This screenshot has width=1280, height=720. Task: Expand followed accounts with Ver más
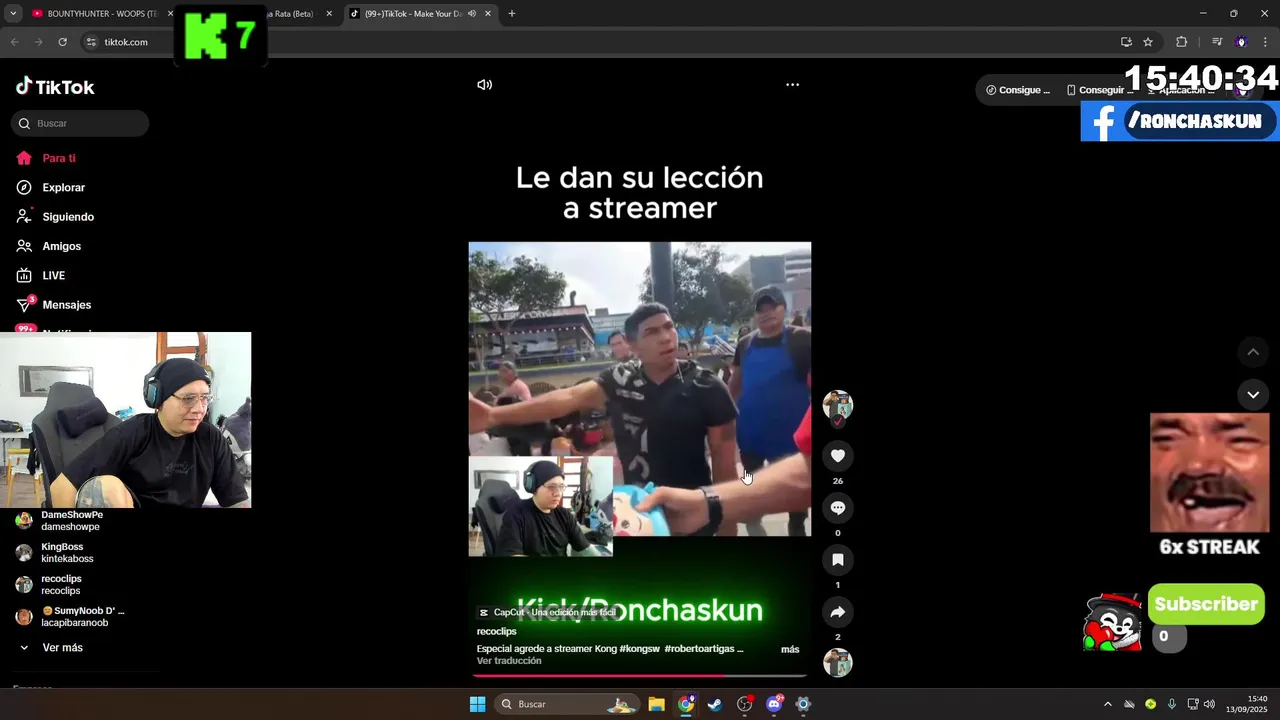(x=62, y=648)
